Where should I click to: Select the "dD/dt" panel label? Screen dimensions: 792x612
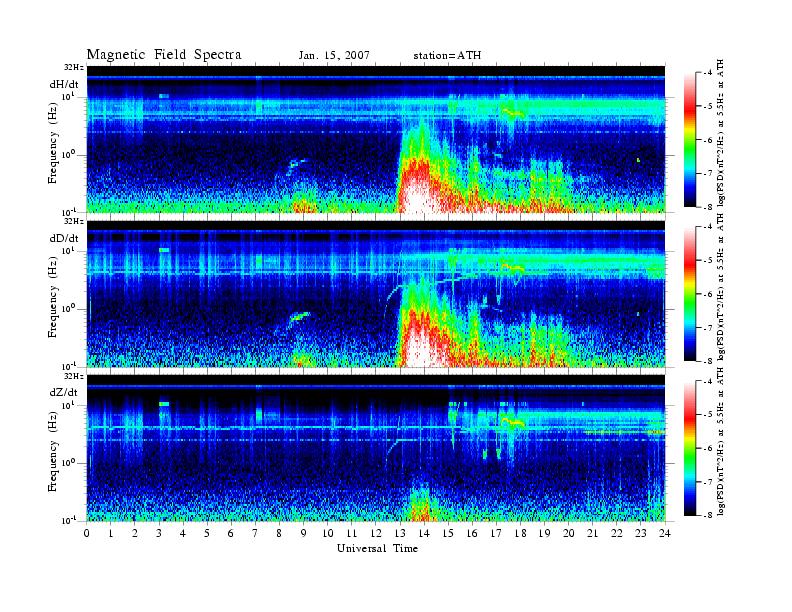point(64,238)
